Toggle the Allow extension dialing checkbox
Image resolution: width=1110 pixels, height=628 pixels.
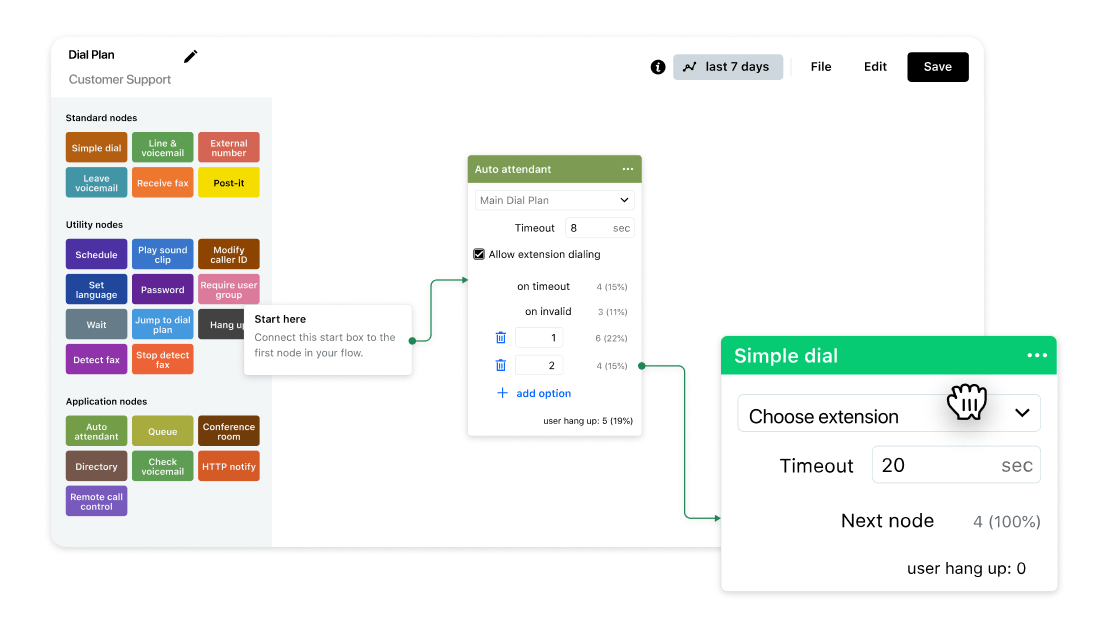click(x=479, y=254)
